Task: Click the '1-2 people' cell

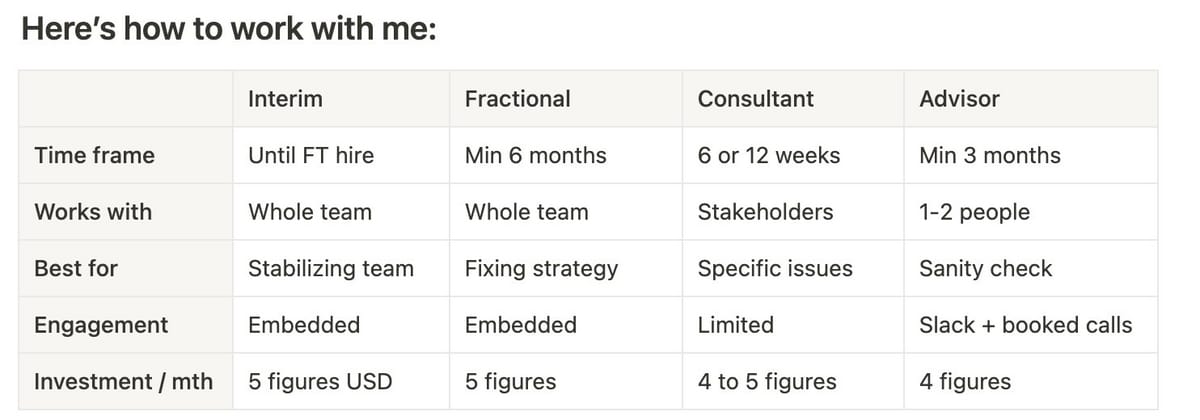Action: coord(974,212)
